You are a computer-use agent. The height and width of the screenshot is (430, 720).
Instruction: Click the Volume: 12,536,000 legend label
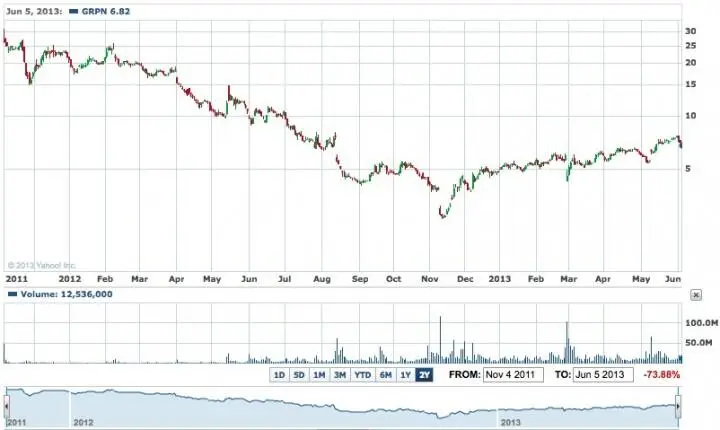[x=66, y=294]
